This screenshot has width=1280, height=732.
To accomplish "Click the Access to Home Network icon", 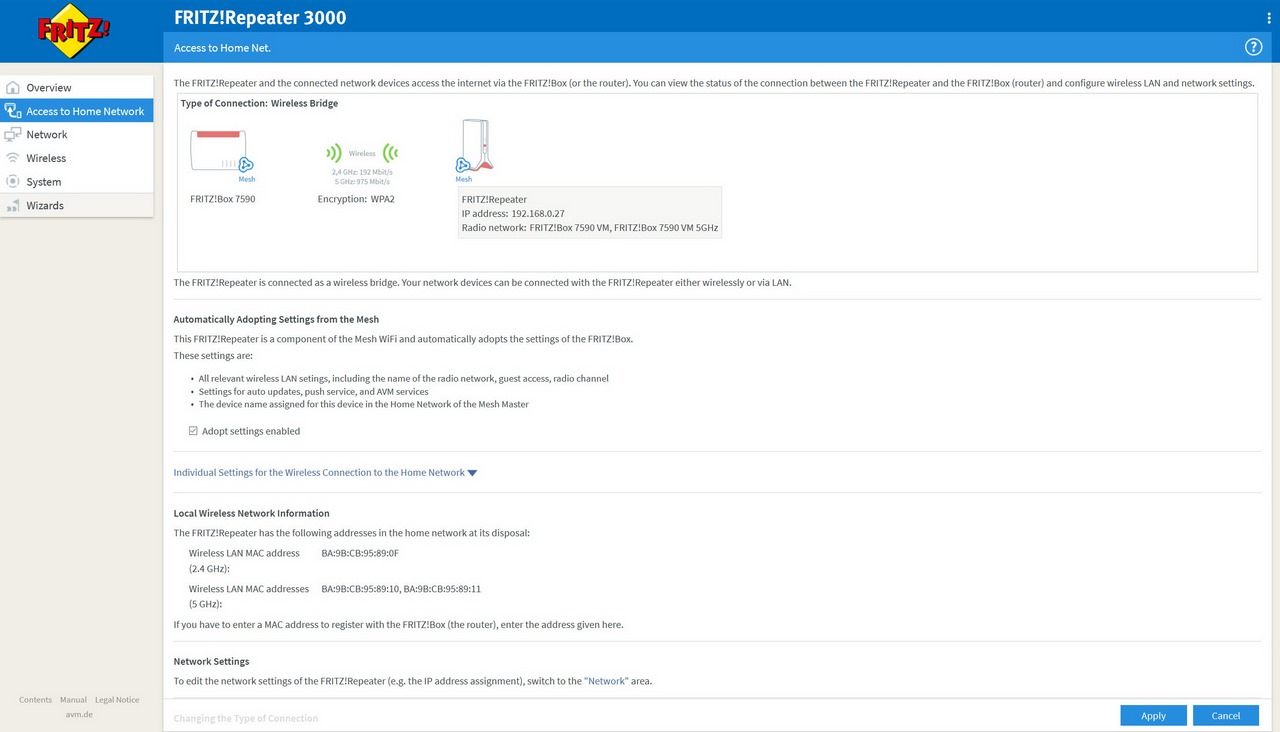I will 13,111.
